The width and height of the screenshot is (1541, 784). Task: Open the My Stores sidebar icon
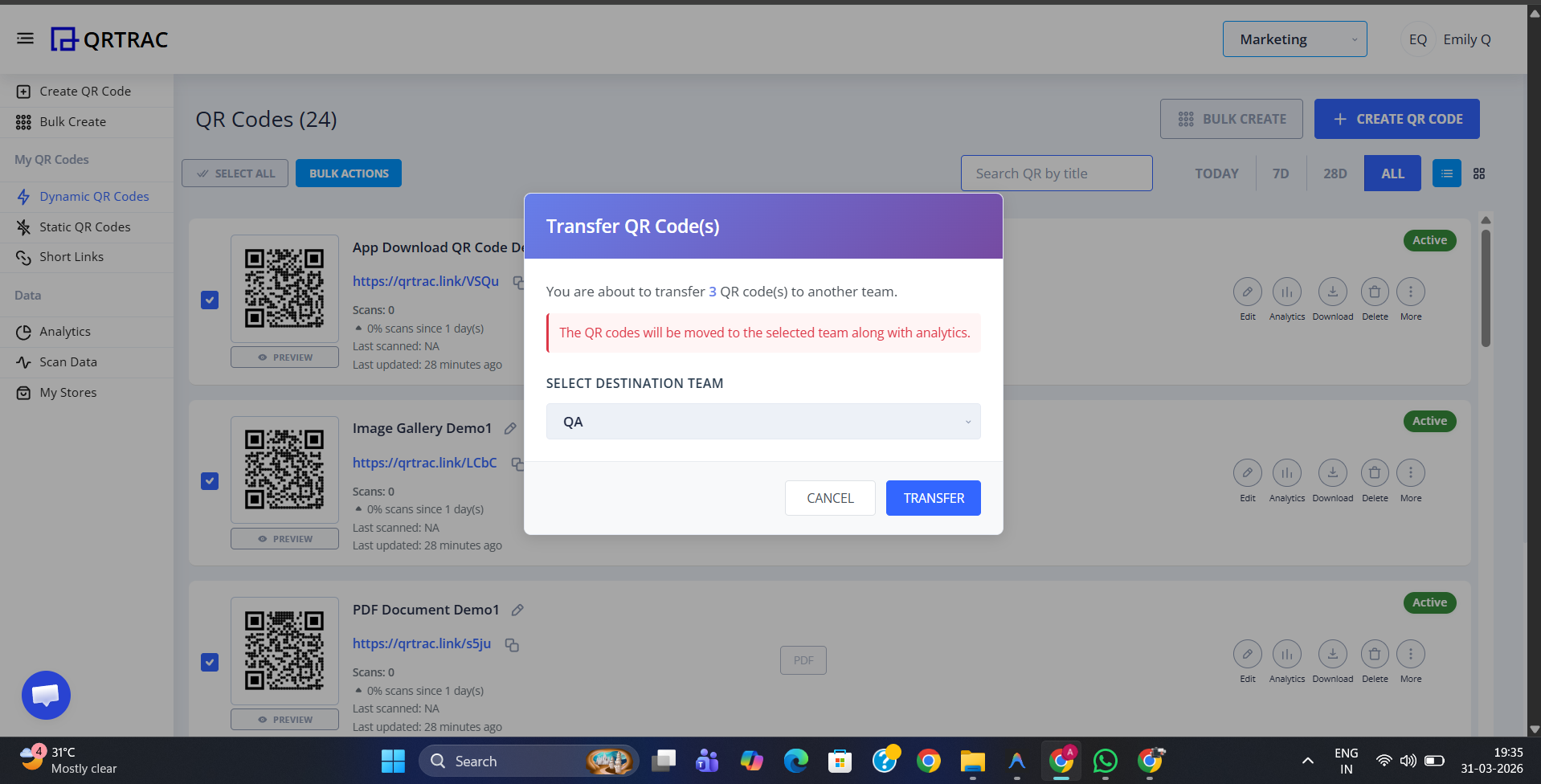(25, 392)
